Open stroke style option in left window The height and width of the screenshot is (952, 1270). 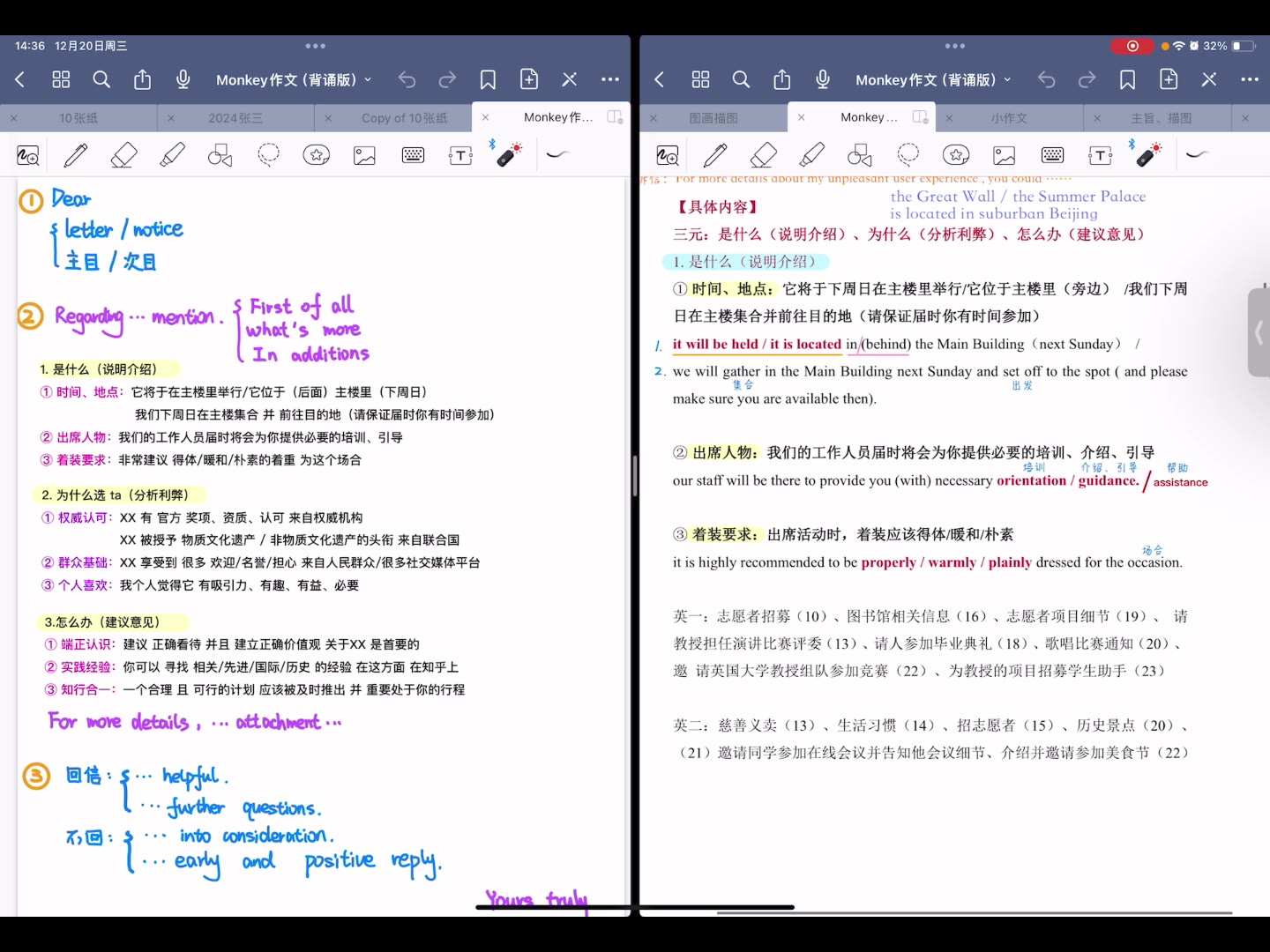click(557, 155)
